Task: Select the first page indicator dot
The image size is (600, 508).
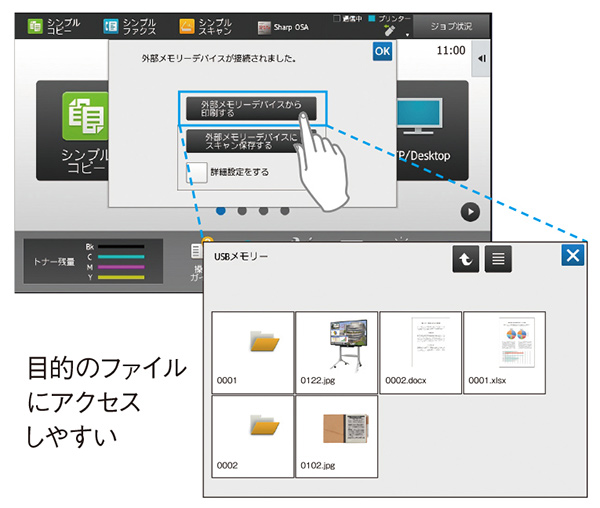Action: coord(219,211)
